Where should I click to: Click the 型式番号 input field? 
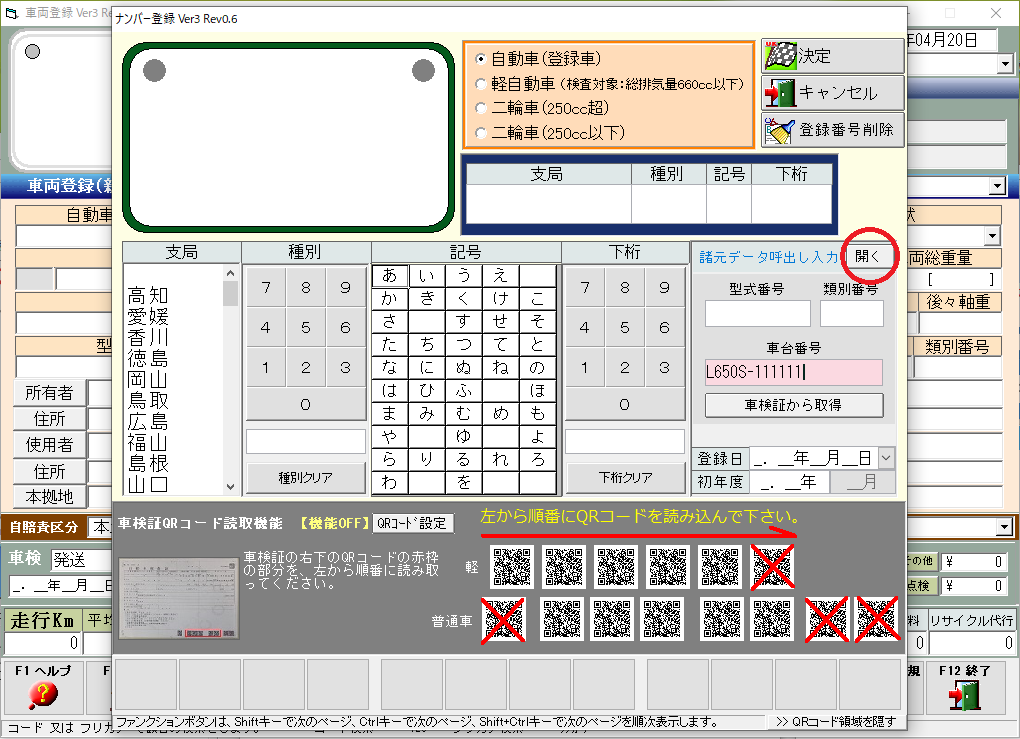coord(758,314)
